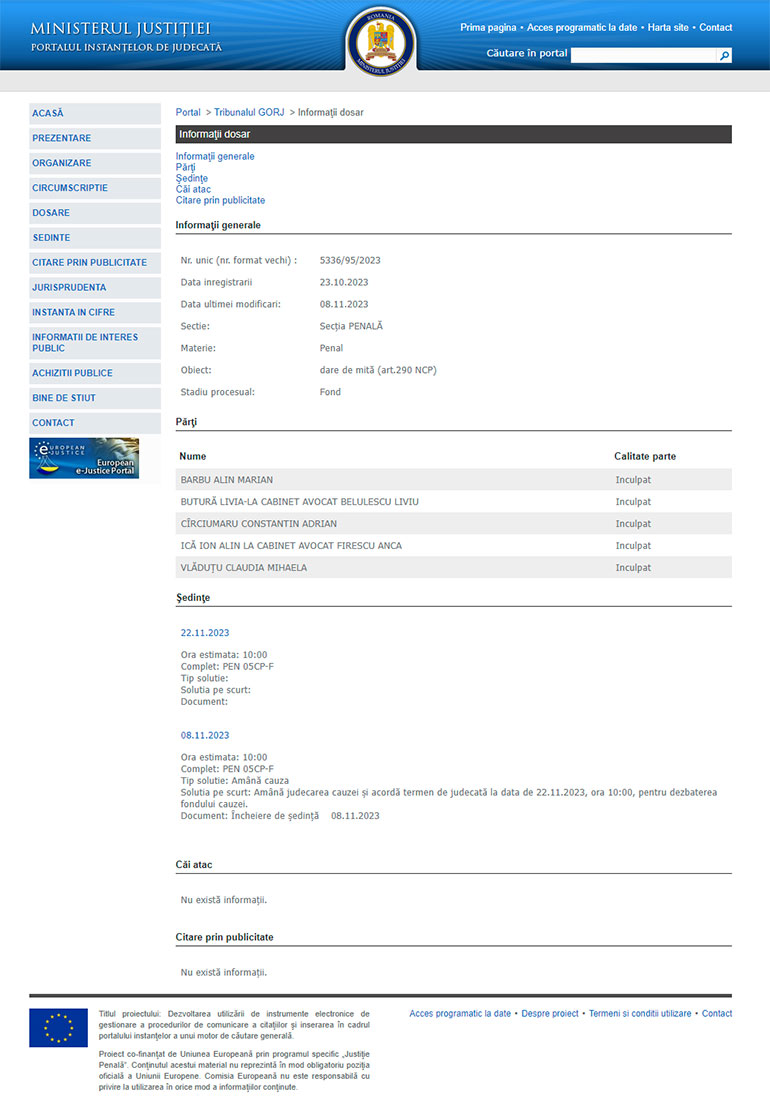Open the header Contact link
This screenshot has width=770, height=1100.
pyautogui.click(x=715, y=27)
